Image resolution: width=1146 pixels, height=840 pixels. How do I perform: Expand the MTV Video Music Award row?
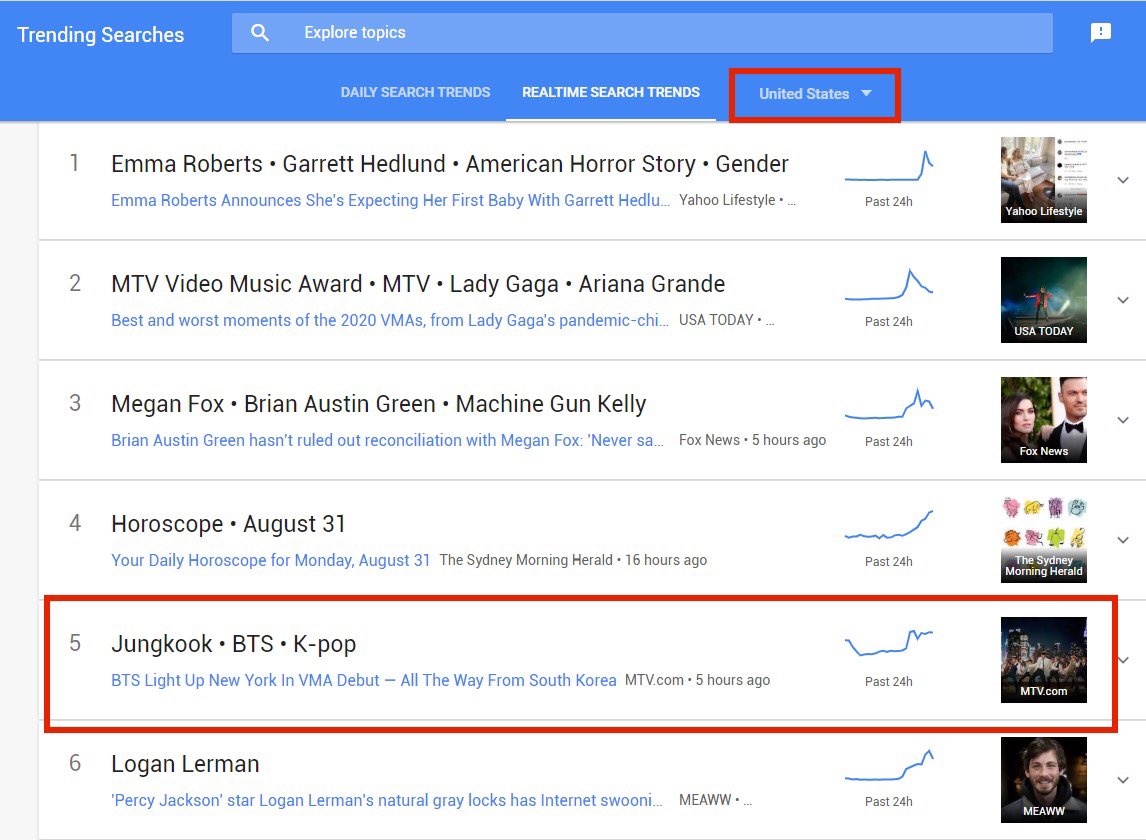point(1123,300)
